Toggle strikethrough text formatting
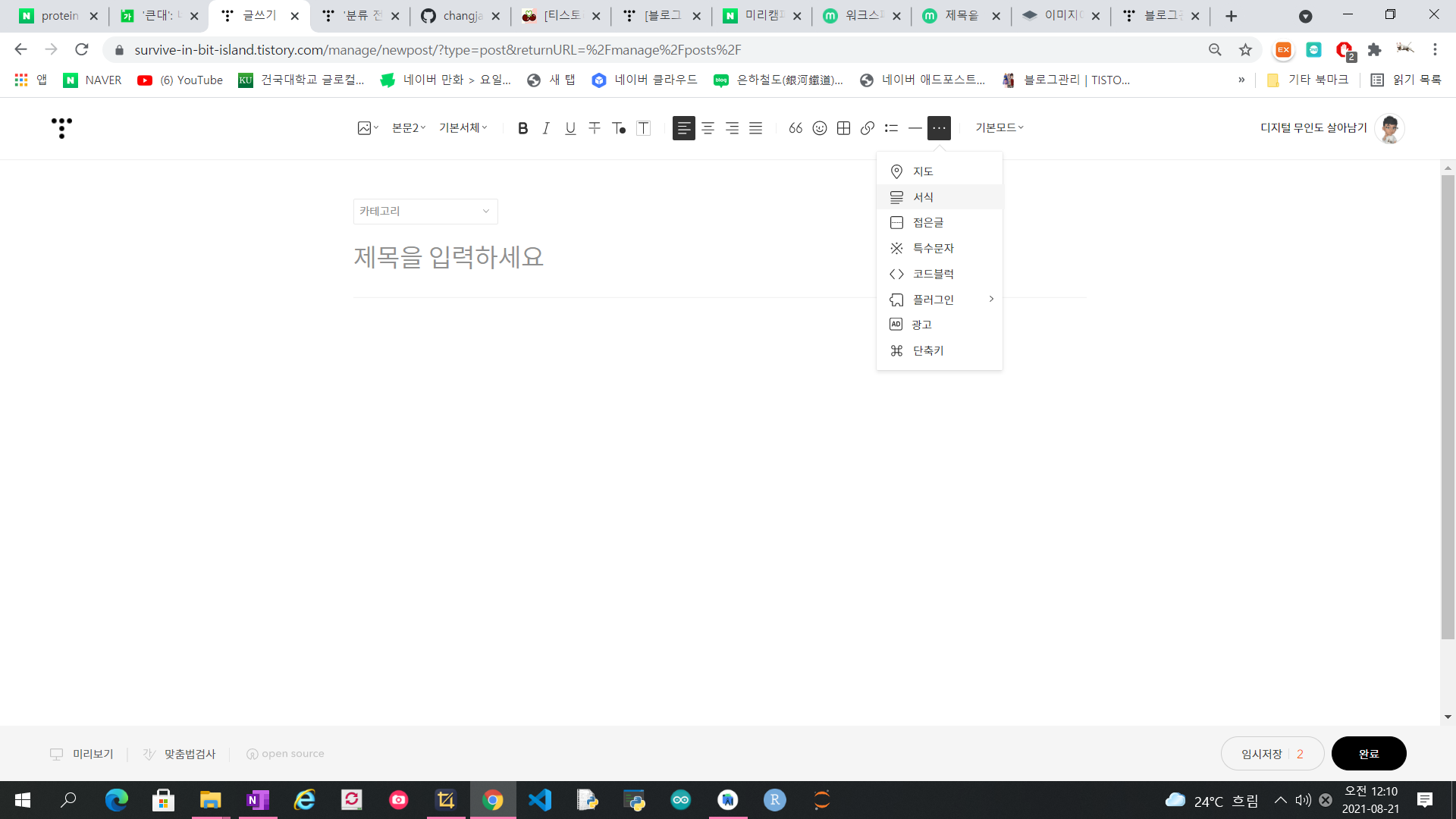1456x819 pixels. [x=595, y=128]
